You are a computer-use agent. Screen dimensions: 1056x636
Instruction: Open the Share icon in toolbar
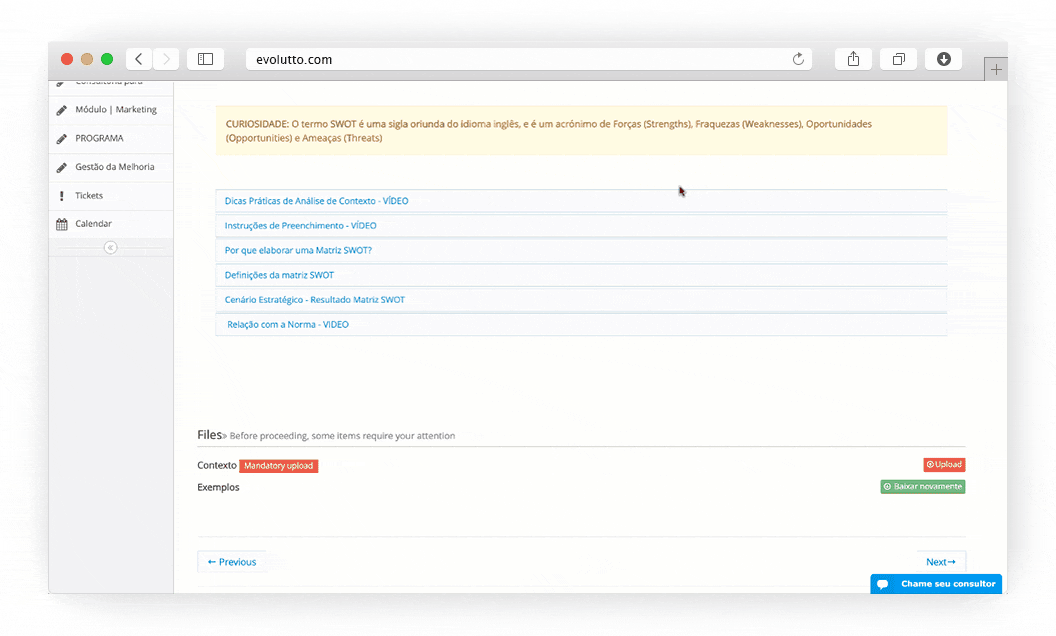[x=853, y=59]
